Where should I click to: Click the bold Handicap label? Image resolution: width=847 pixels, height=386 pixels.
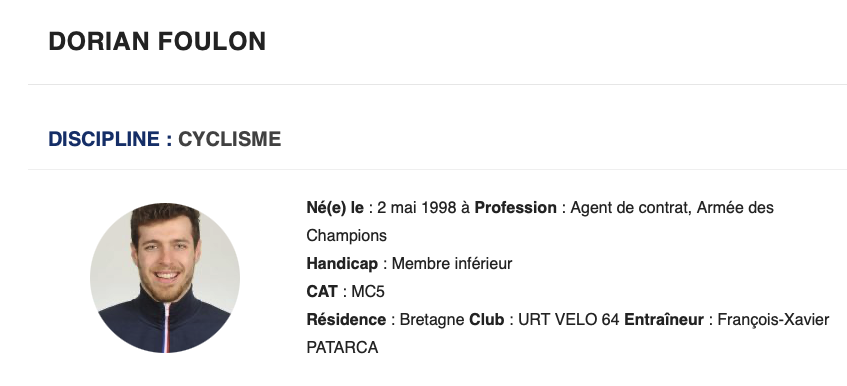coord(342,264)
